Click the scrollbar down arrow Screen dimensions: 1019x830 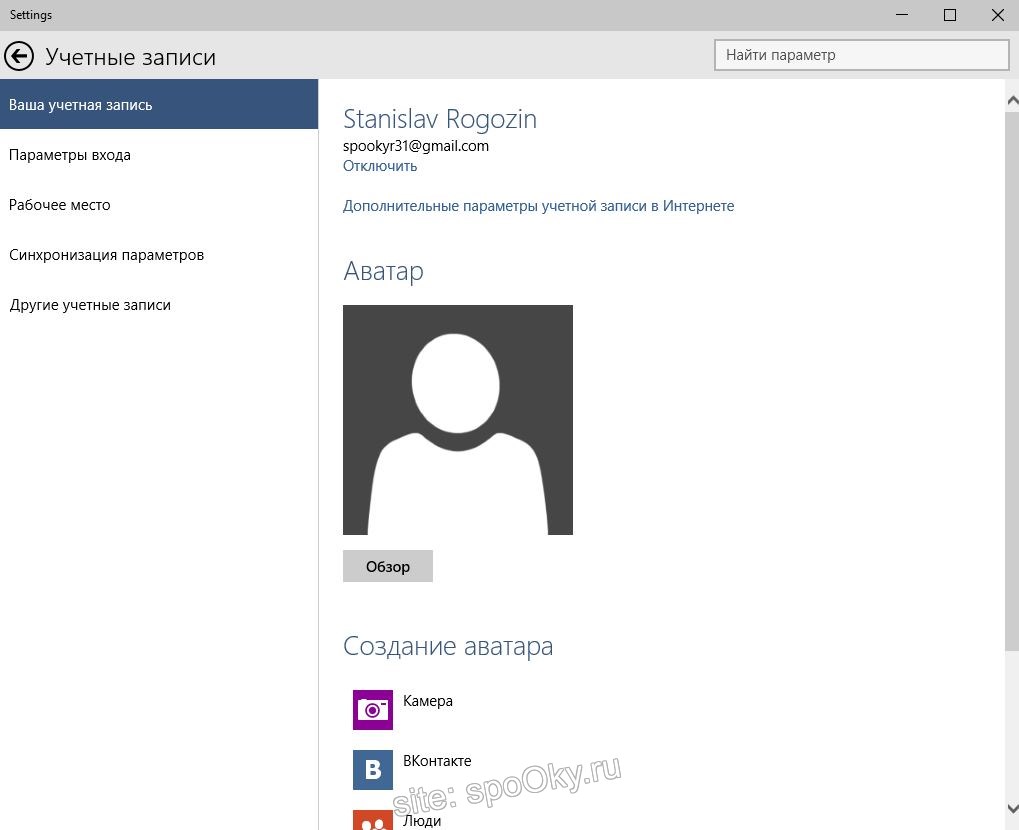coord(1011,808)
